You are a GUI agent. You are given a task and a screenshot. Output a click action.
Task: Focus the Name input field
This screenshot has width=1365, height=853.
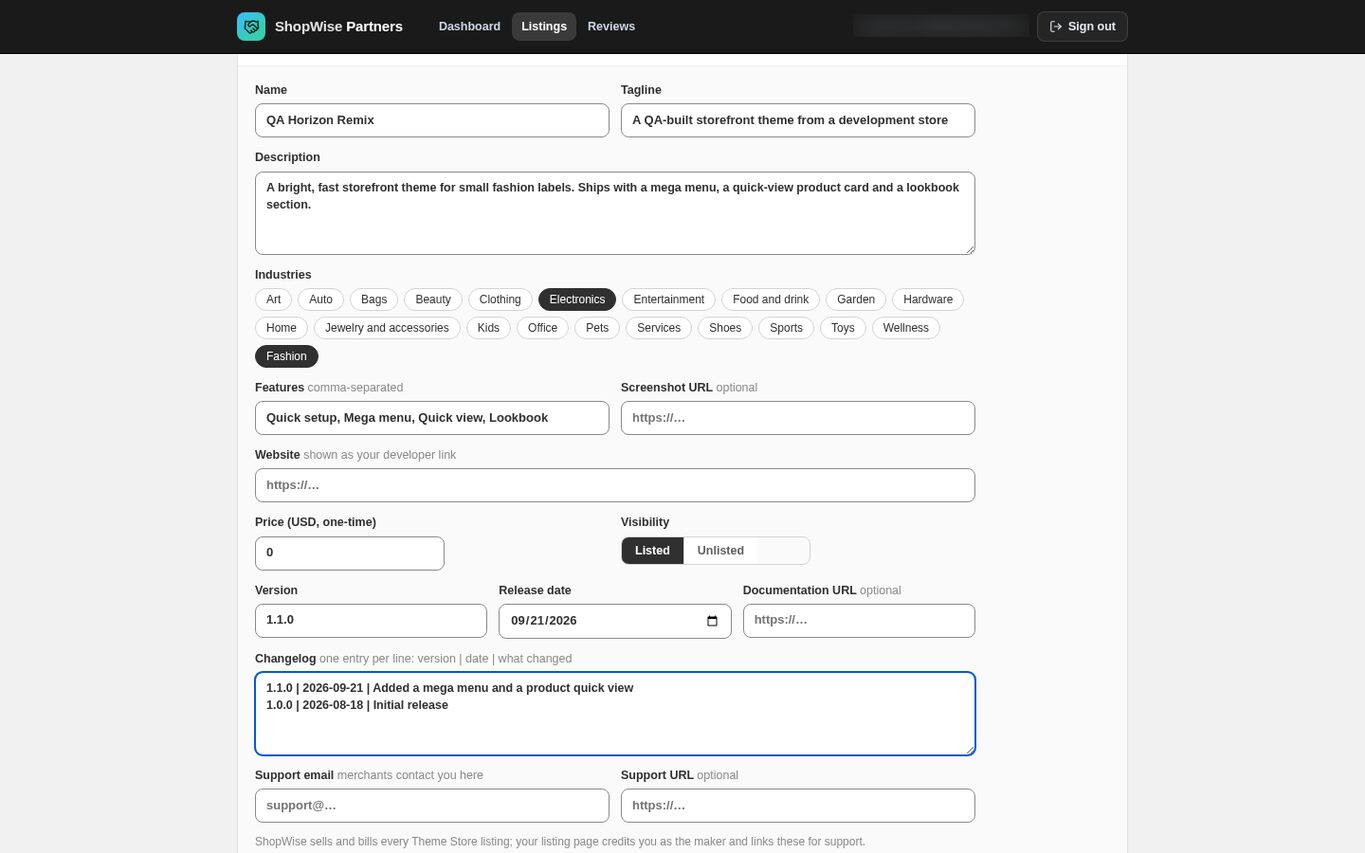click(432, 120)
